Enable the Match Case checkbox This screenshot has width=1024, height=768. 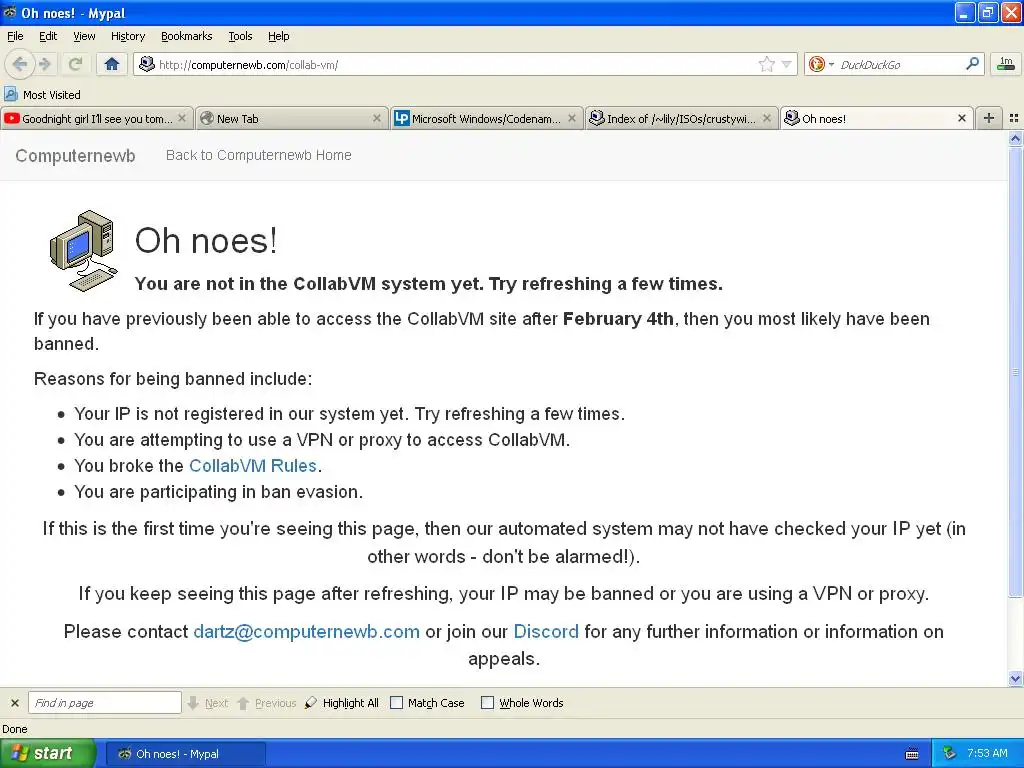(396, 703)
